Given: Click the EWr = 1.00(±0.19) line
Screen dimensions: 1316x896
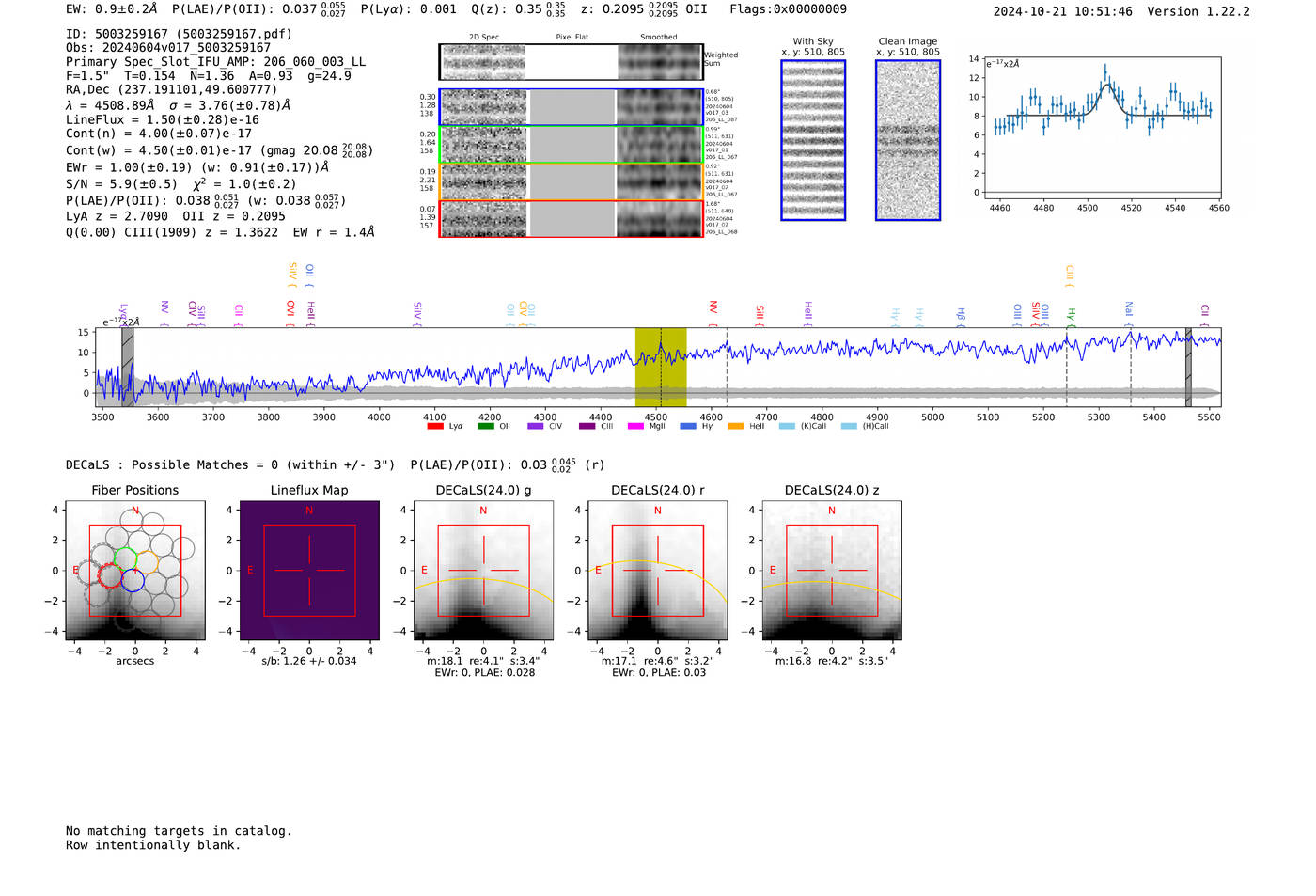Looking at the screenshot, I should pos(197,167).
